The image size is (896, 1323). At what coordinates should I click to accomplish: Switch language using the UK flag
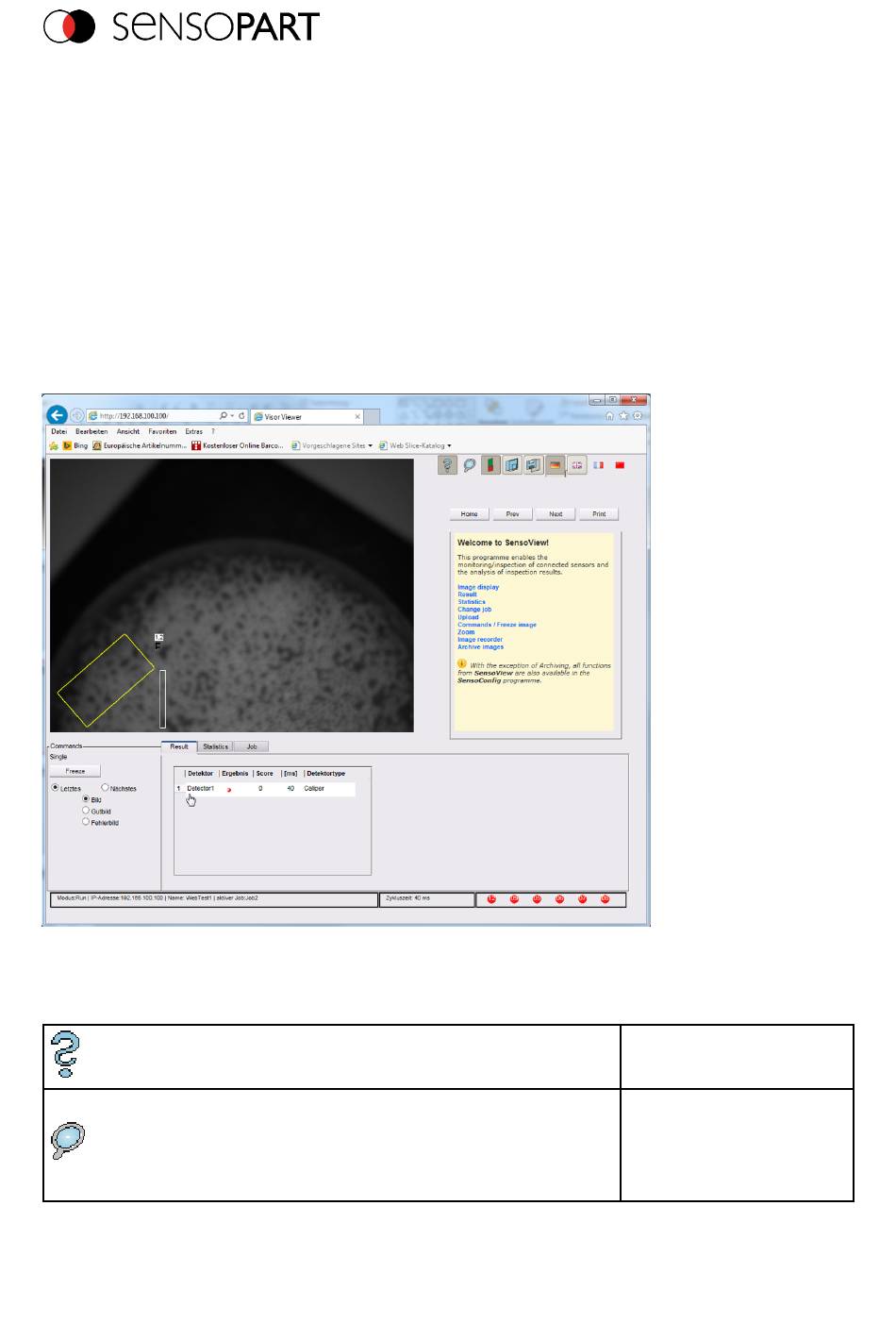click(x=577, y=465)
